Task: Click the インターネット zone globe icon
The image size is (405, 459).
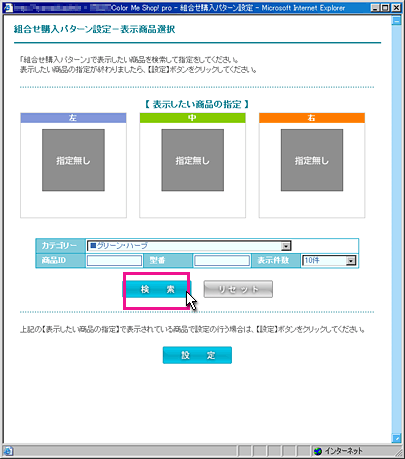Action: pyautogui.click(x=318, y=451)
